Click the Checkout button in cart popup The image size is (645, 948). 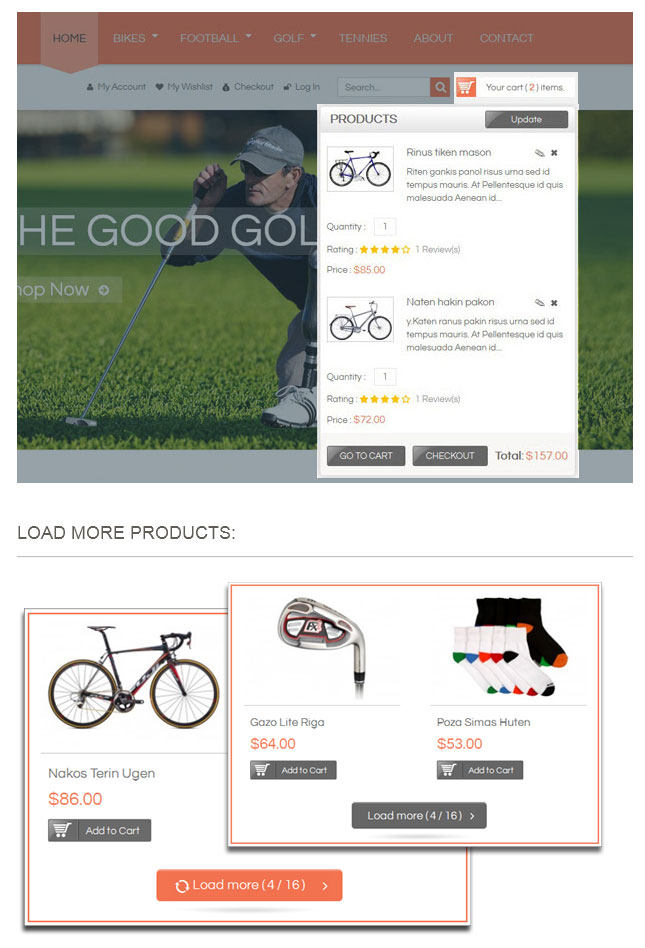(x=450, y=455)
